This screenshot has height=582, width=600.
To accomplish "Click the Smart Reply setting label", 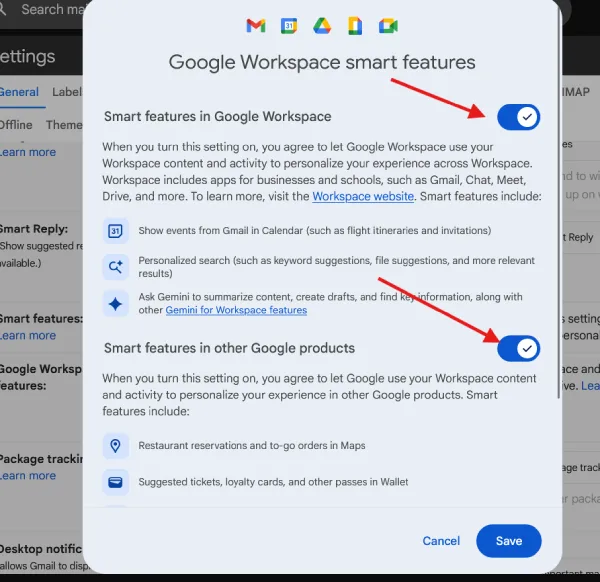I will coord(34,229).
